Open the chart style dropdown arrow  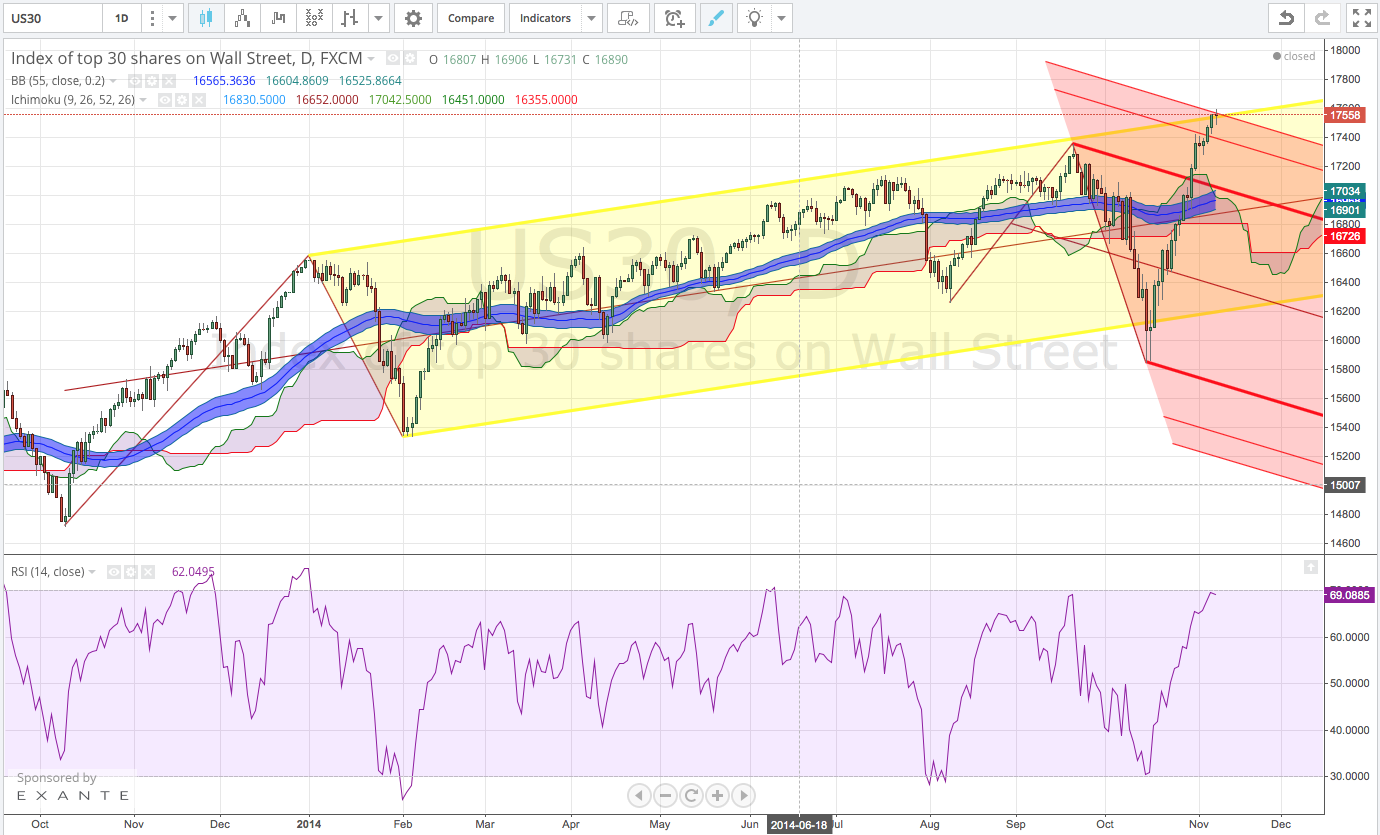[x=377, y=18]
